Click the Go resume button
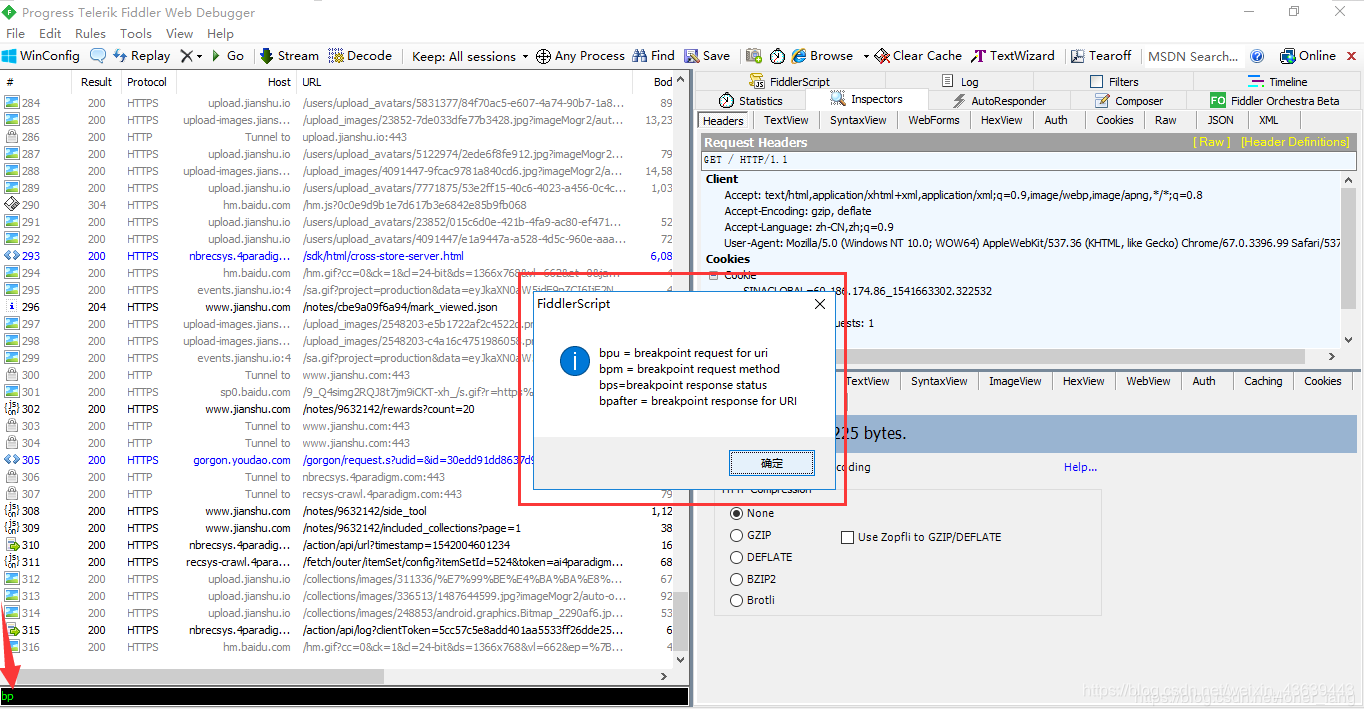The image size is (1364, 709). coord(227,56)
